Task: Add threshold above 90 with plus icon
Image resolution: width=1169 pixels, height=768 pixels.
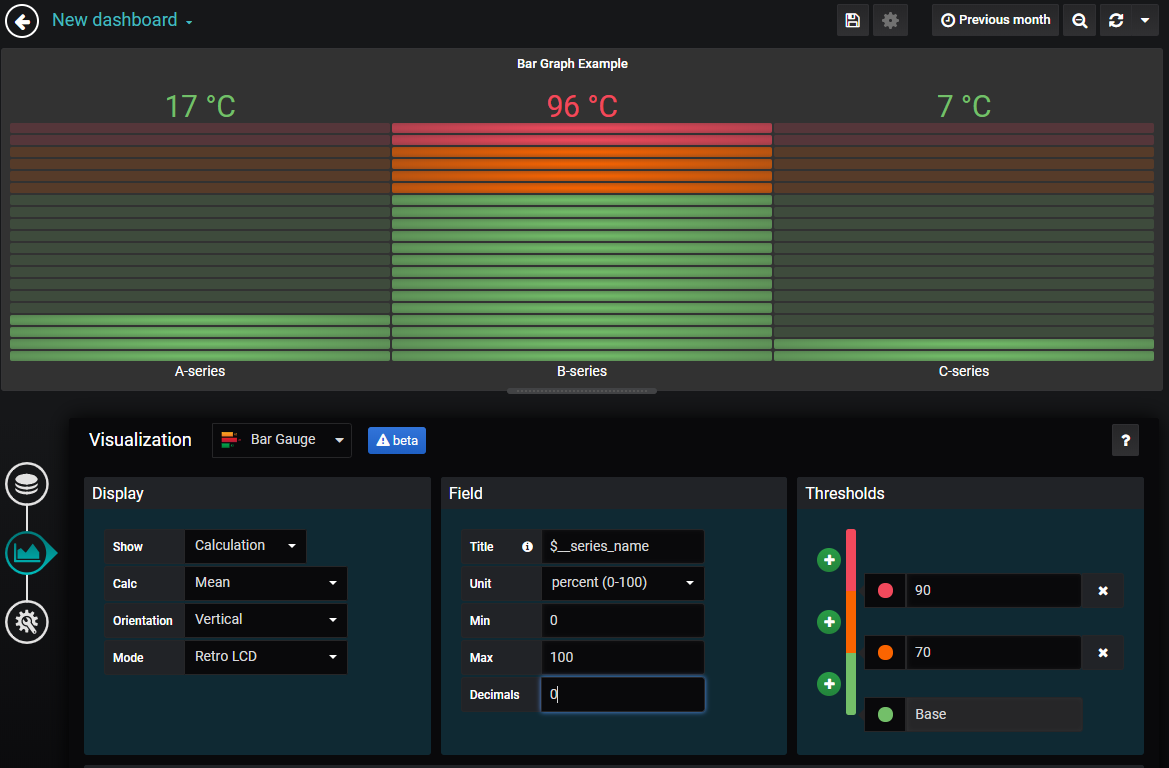Action: point(829,560)
